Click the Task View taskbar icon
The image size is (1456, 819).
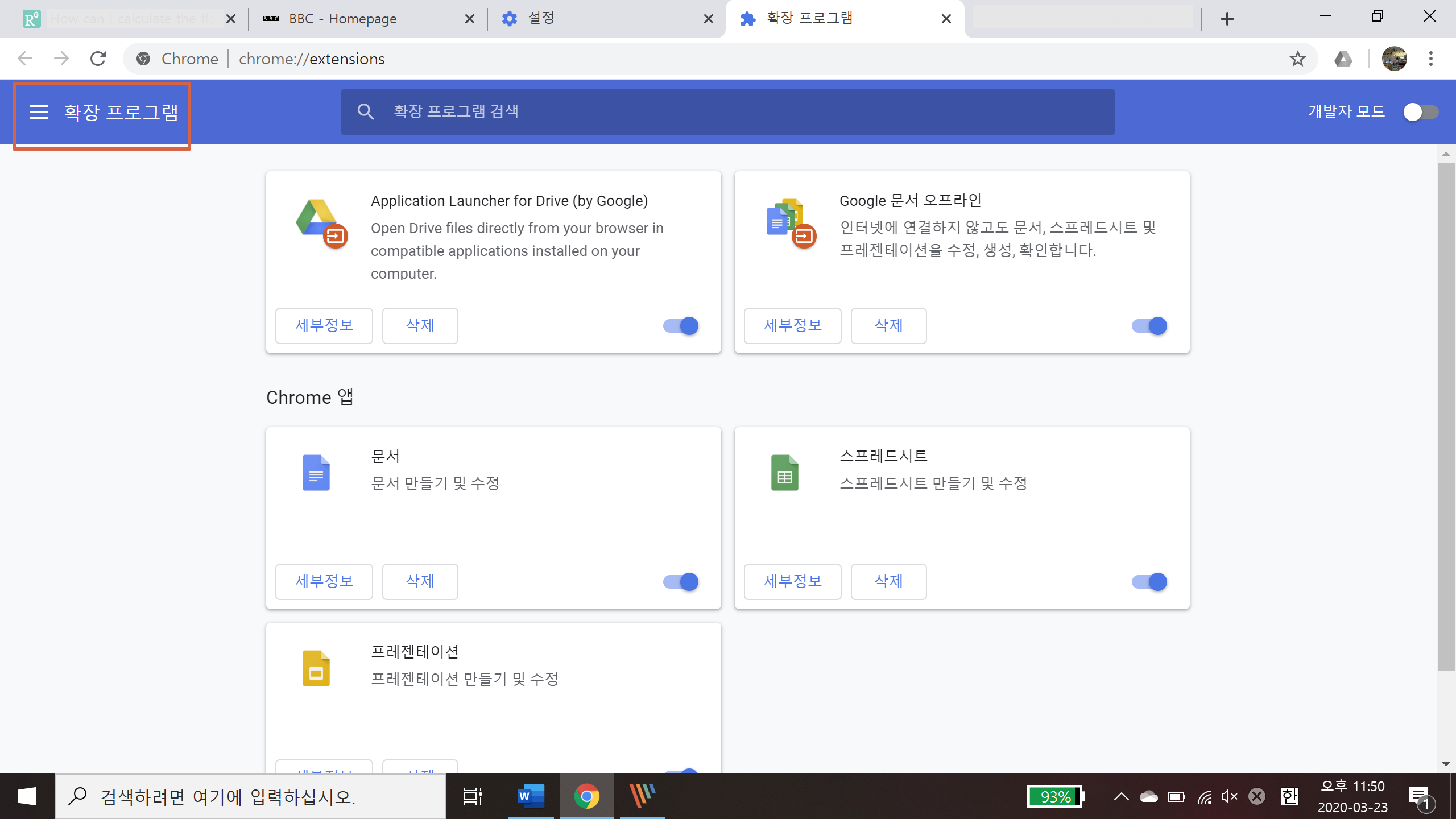[x=473, y=796]
